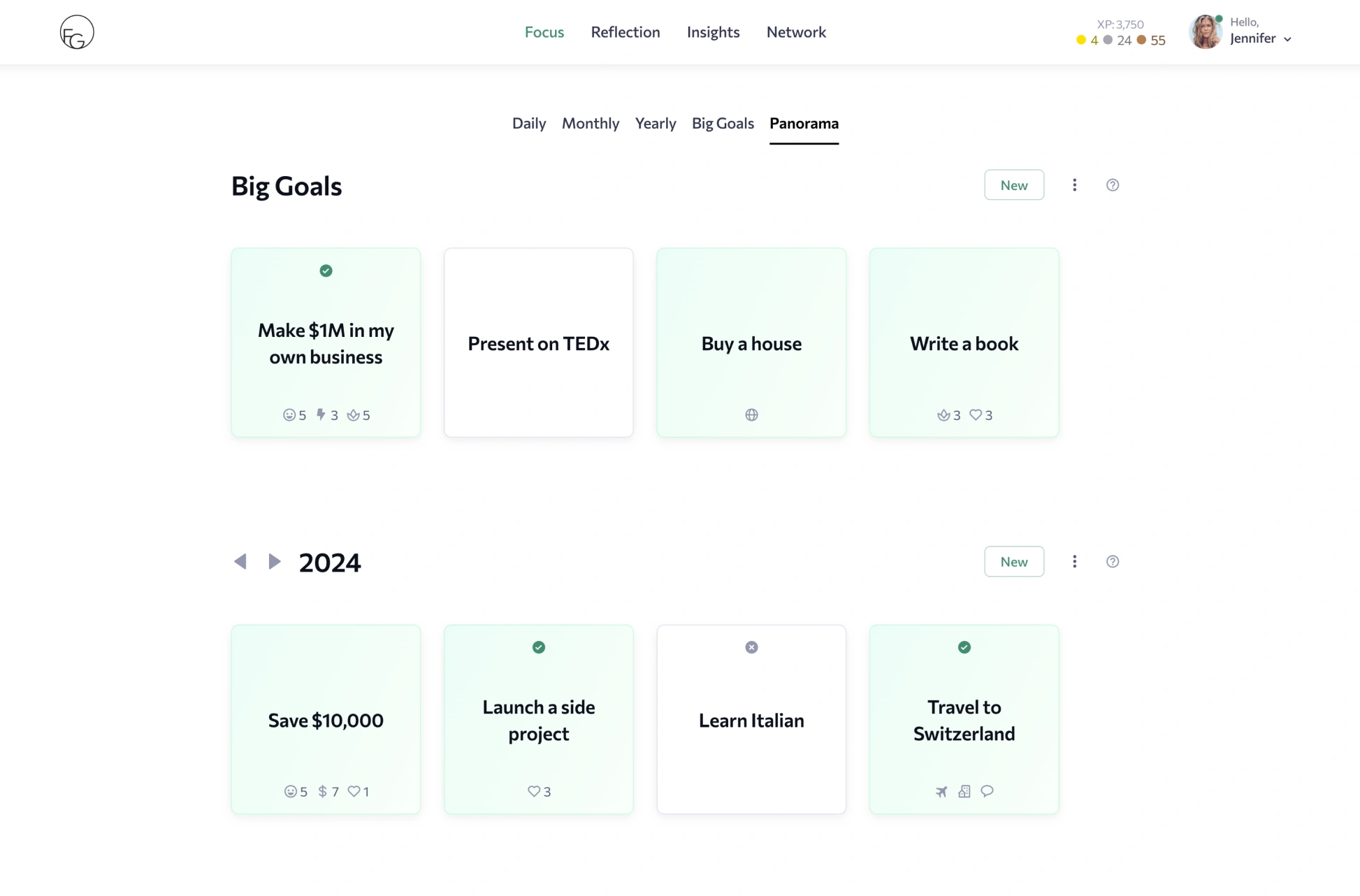
Task: Expand the 2024 section options menu
Action: coord(1075,561)
